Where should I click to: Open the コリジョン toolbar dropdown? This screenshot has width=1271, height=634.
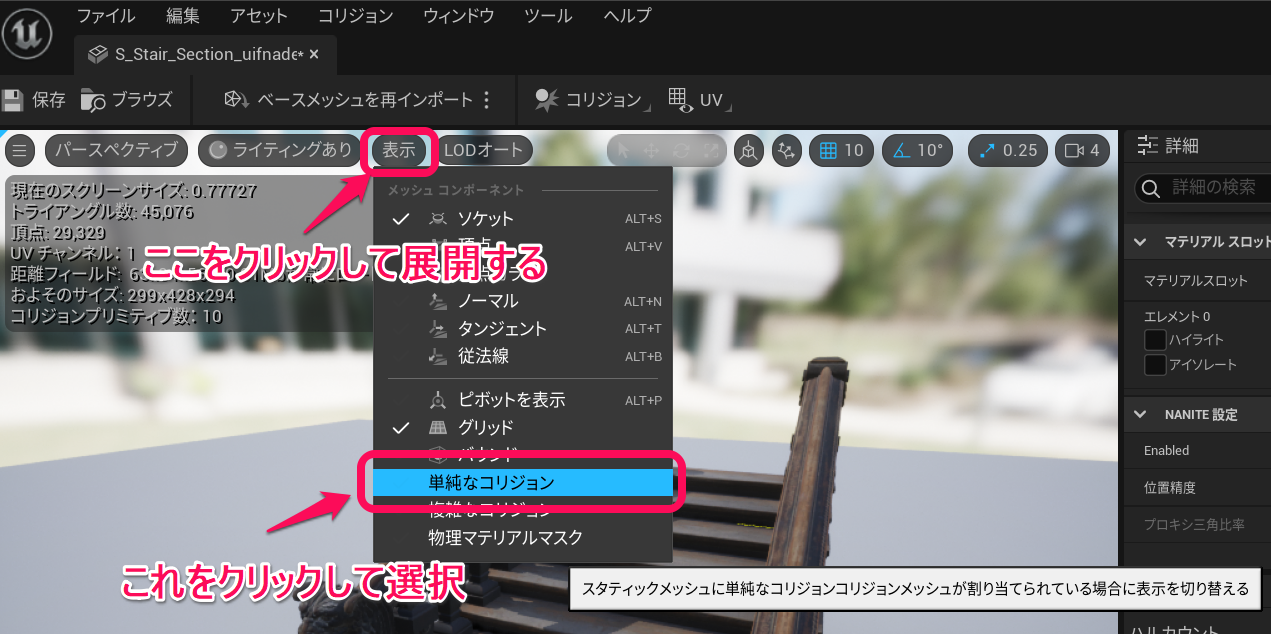tap(592, 100)
